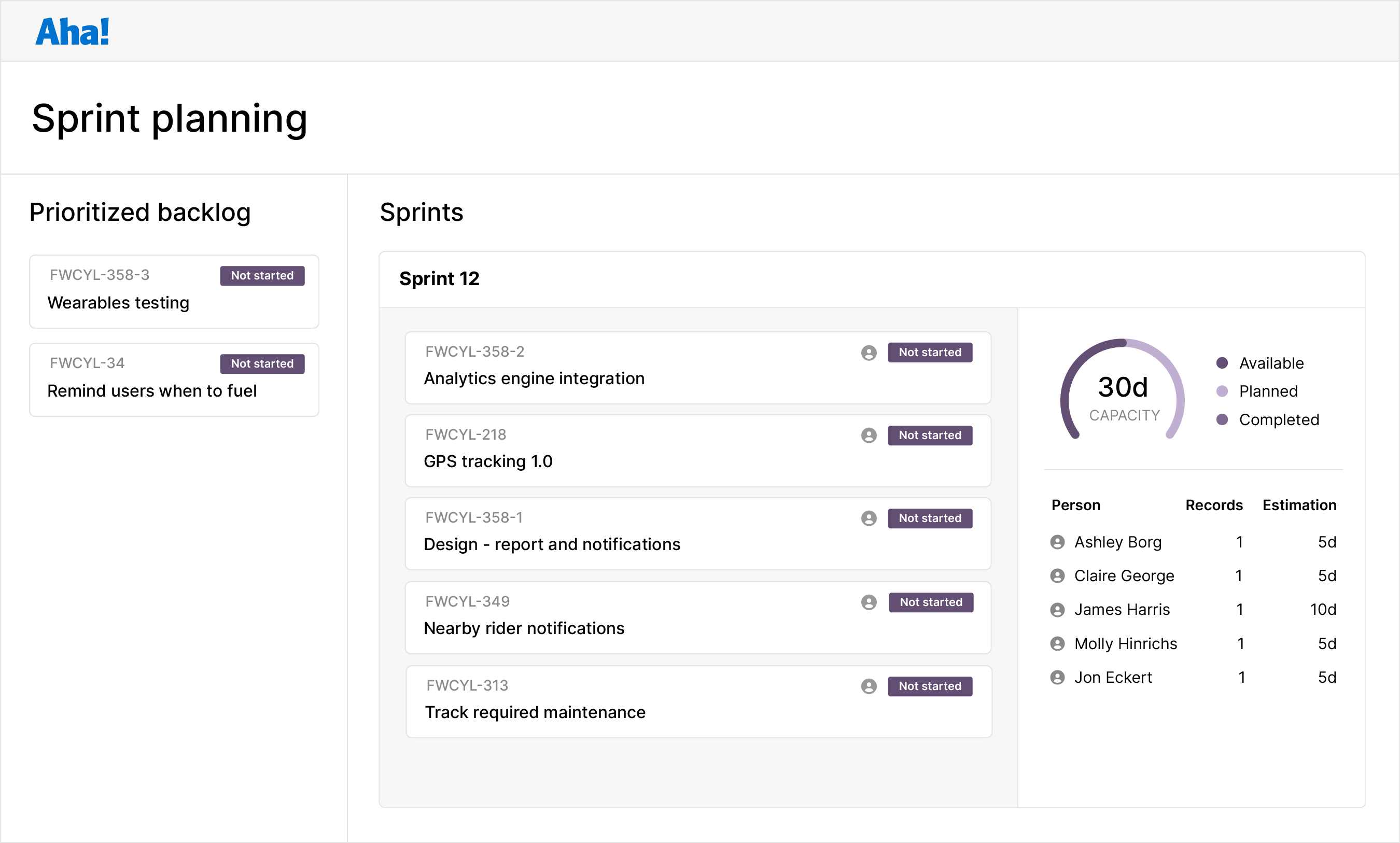Click the assignee avatar on Analytics engine integration
Image resolution: width=1400 pixels, height=843 pixels.
pos(868,352)
